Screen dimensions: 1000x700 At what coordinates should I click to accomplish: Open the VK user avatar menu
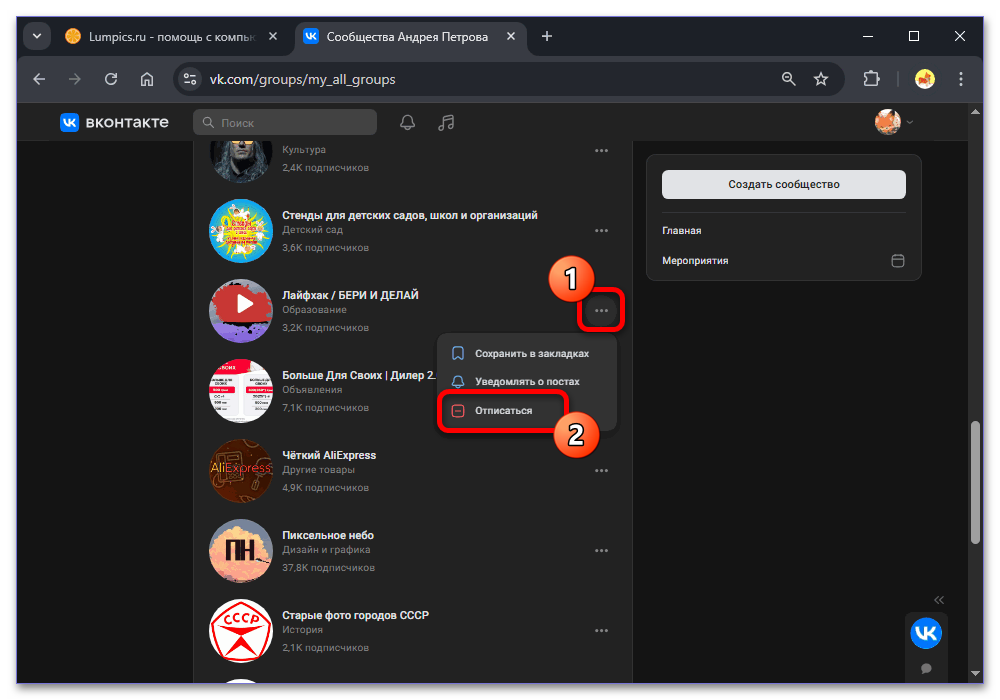coord(893,122)
